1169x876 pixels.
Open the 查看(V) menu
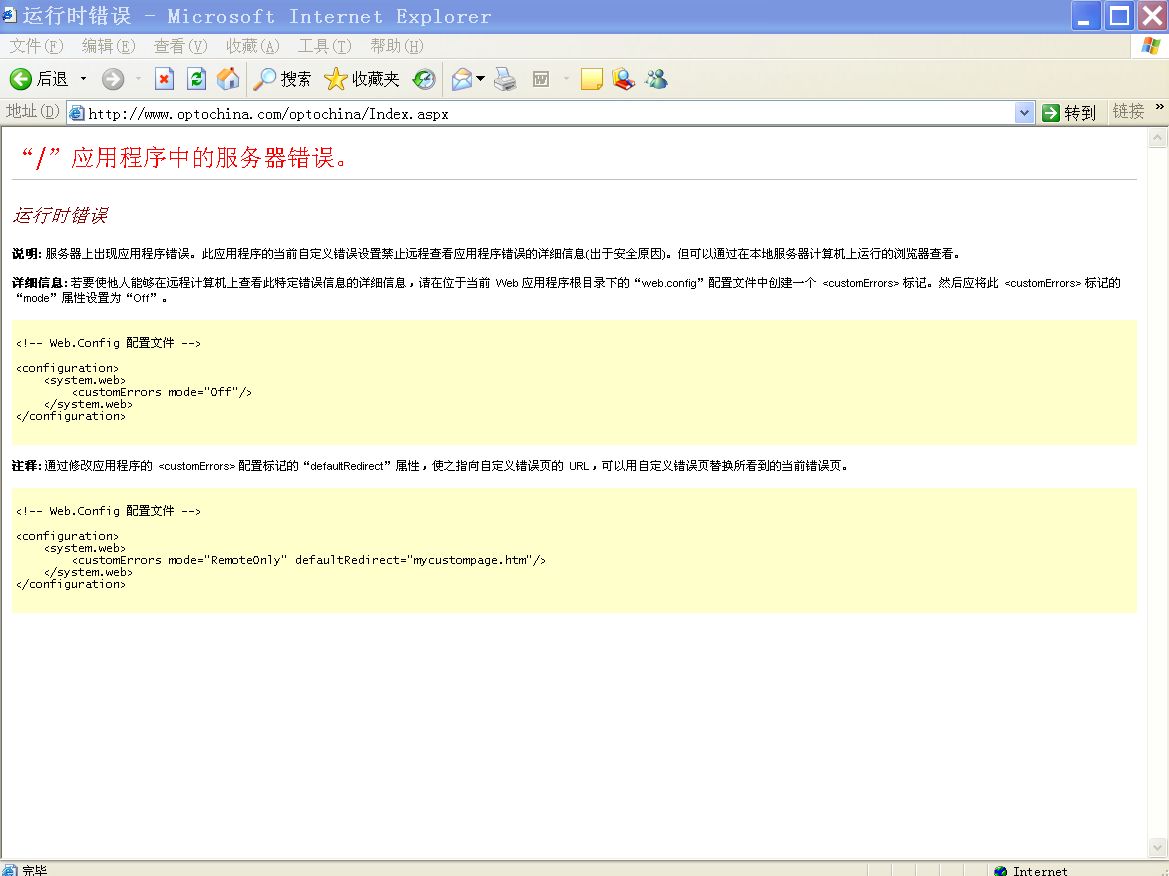180,46
